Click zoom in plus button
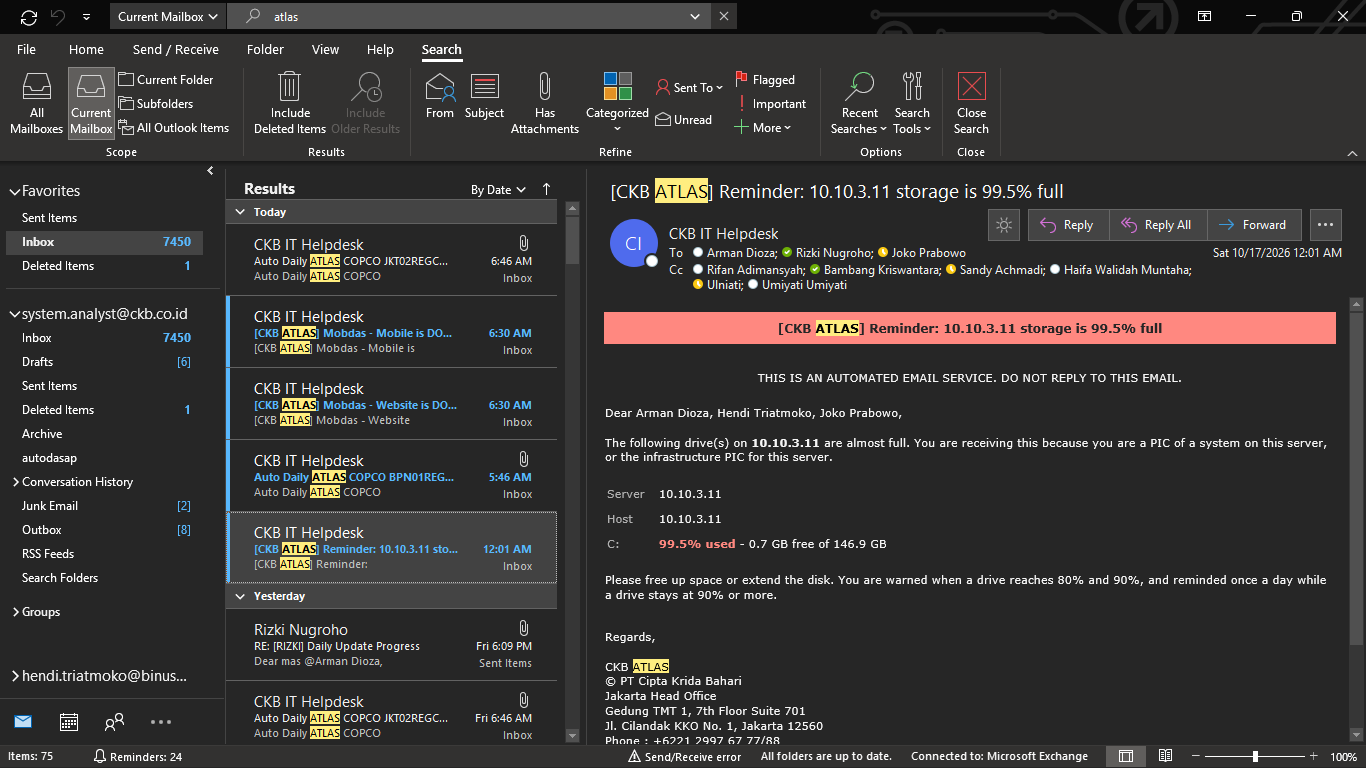Viewport: 1366px width, 768px height. [x=1314, y=757]
